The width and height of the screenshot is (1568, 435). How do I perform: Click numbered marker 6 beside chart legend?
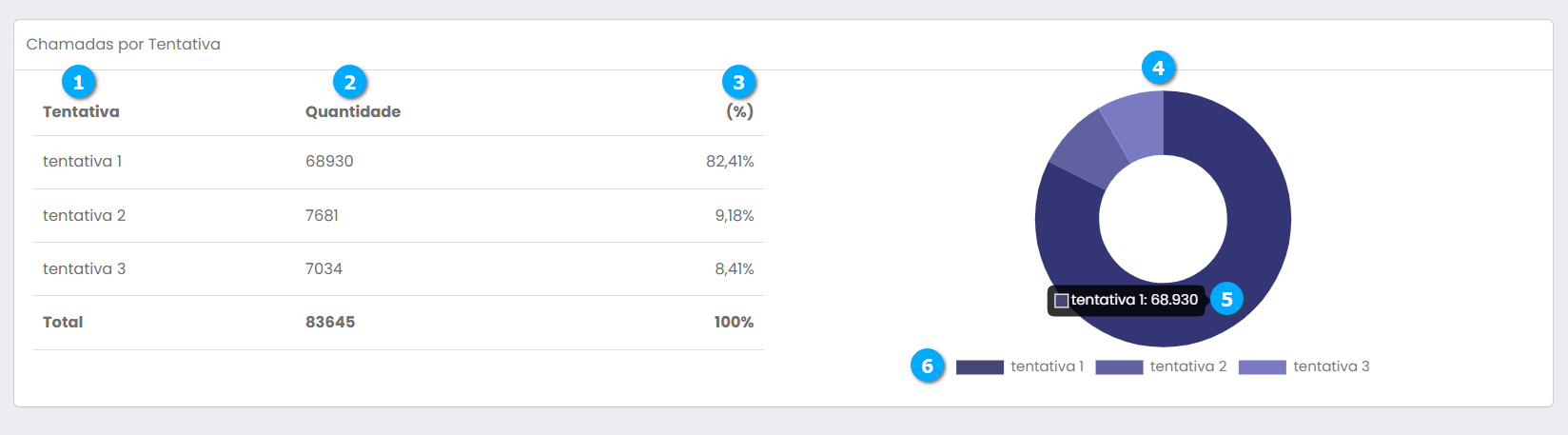[928, 366]
